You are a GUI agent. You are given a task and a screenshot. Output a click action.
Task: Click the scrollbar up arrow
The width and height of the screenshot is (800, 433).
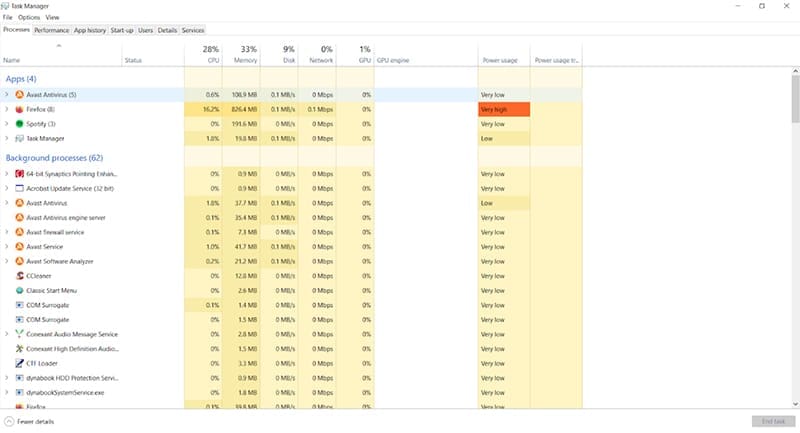coord(795,71)
